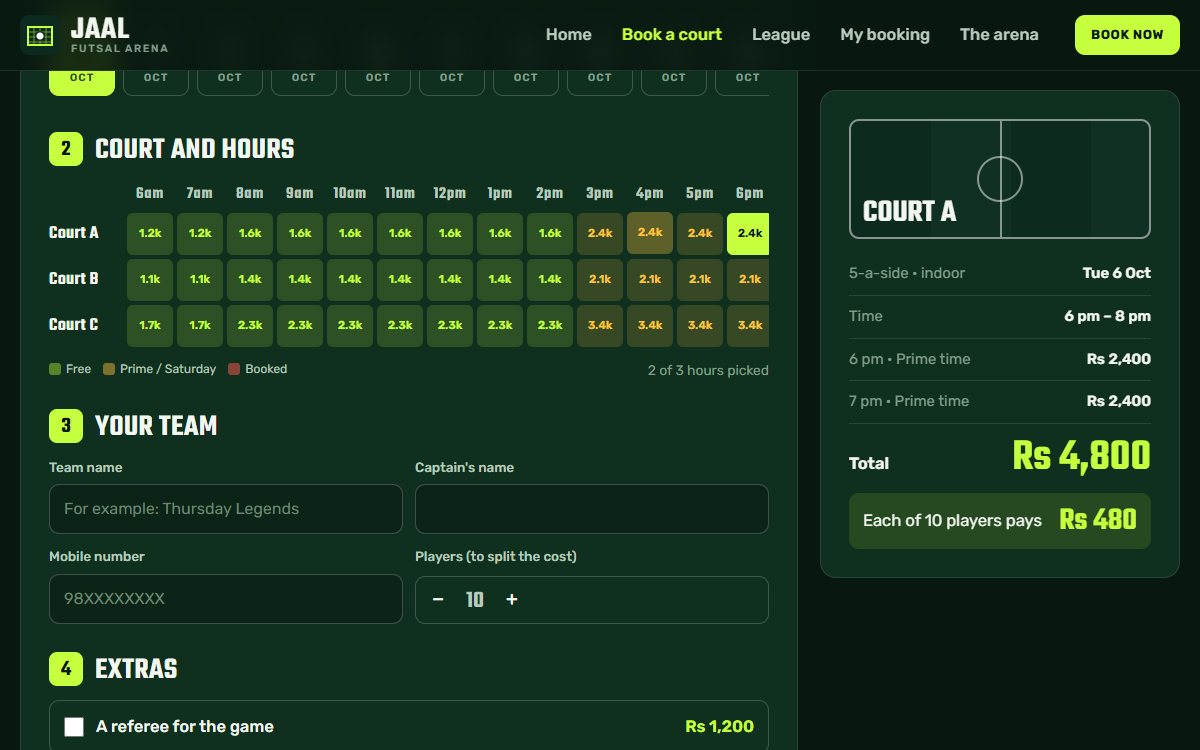Pick Court A 11am slot

coord(400,233)
